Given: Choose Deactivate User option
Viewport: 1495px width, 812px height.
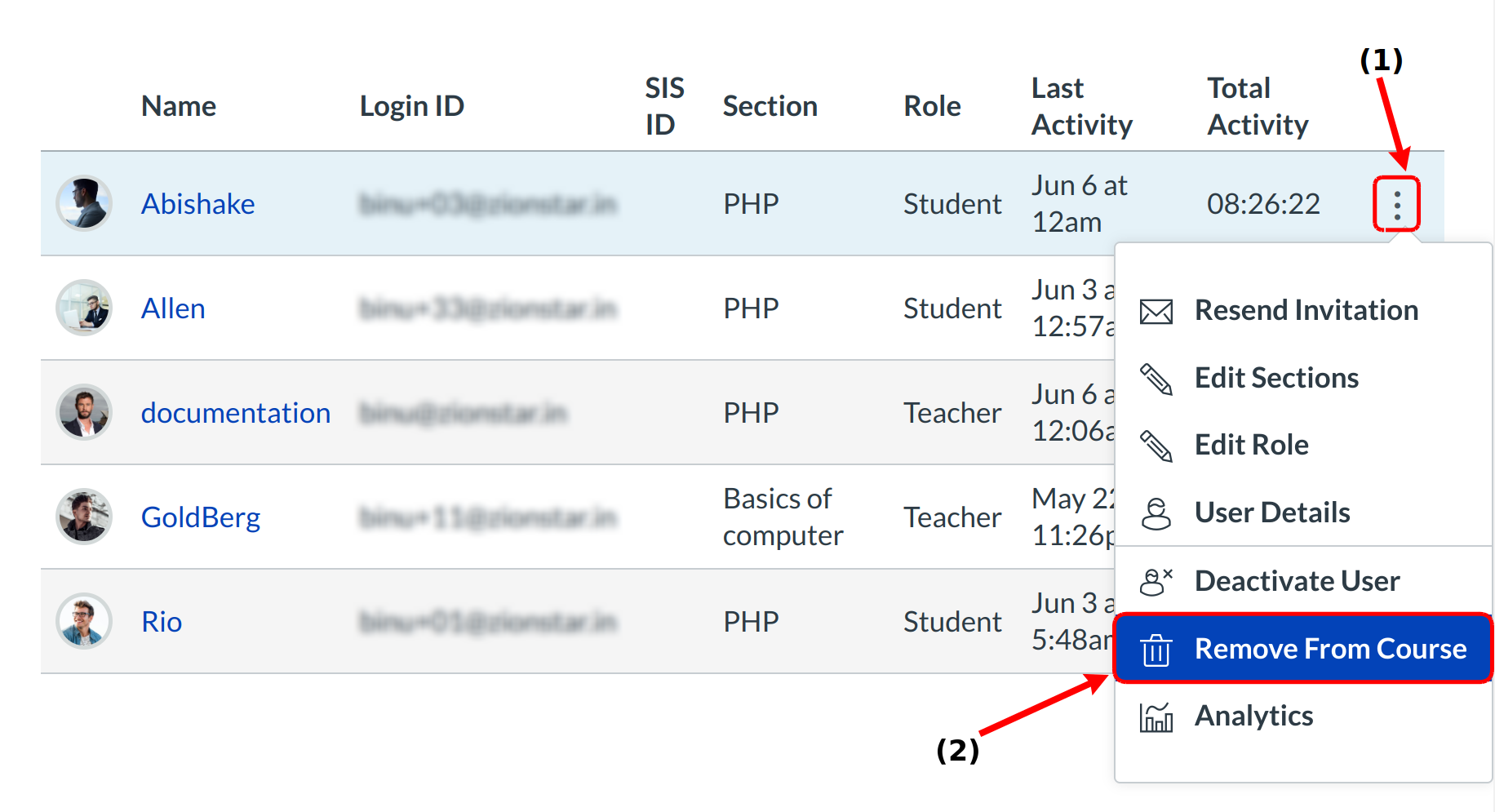Looking at the screenshot, I should [1297, 581].
